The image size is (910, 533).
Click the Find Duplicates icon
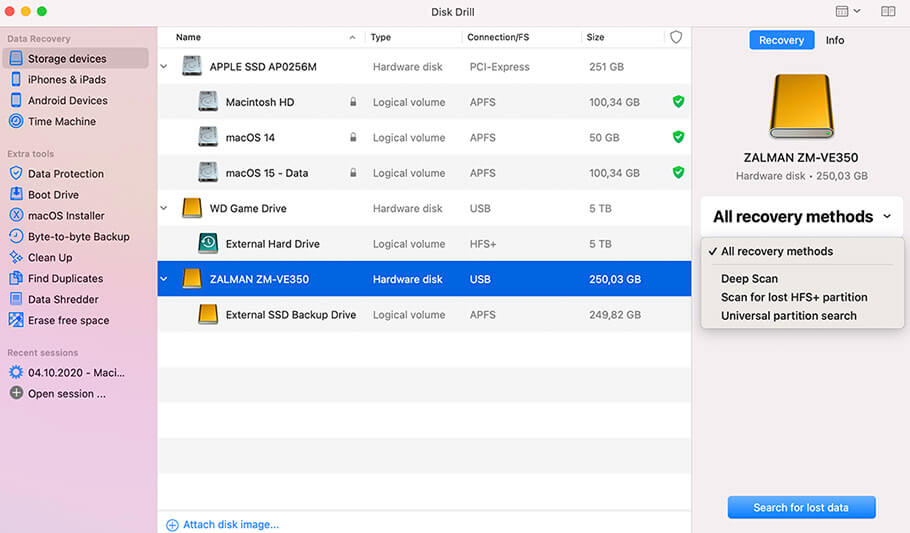[x=16, y=278]
